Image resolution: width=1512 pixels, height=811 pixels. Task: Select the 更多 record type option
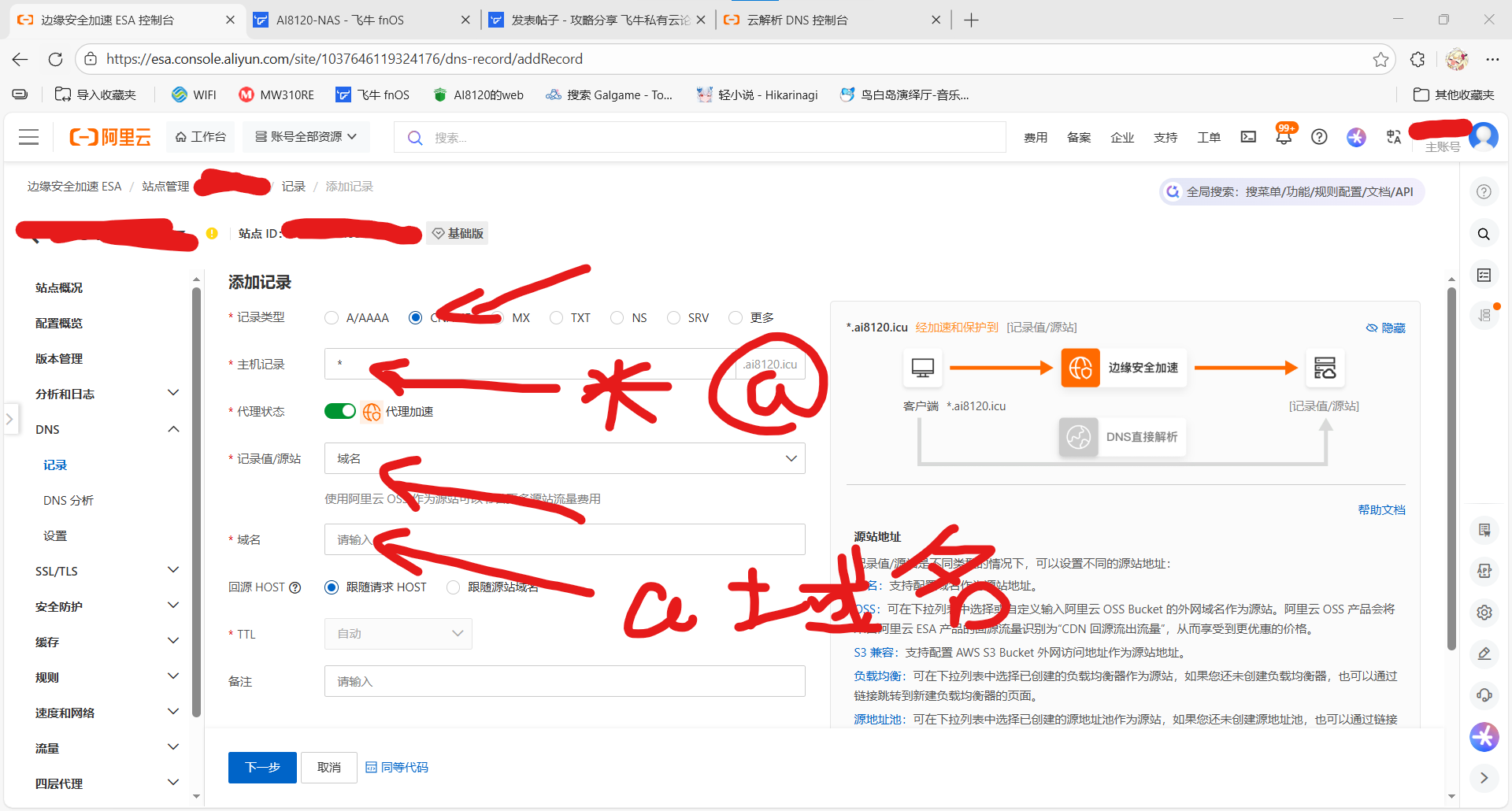tap(736, 317)
